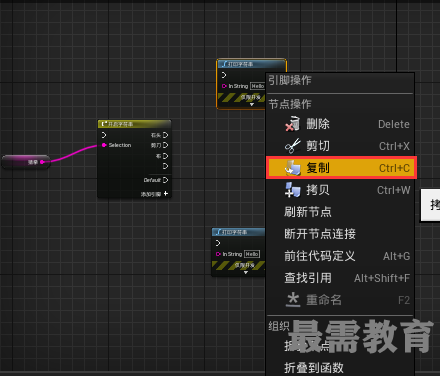Image resolution: width=440 pixels, height=376 pixels.
Task: Click the scissors cut icon
Action: click(x=292, y=146)
